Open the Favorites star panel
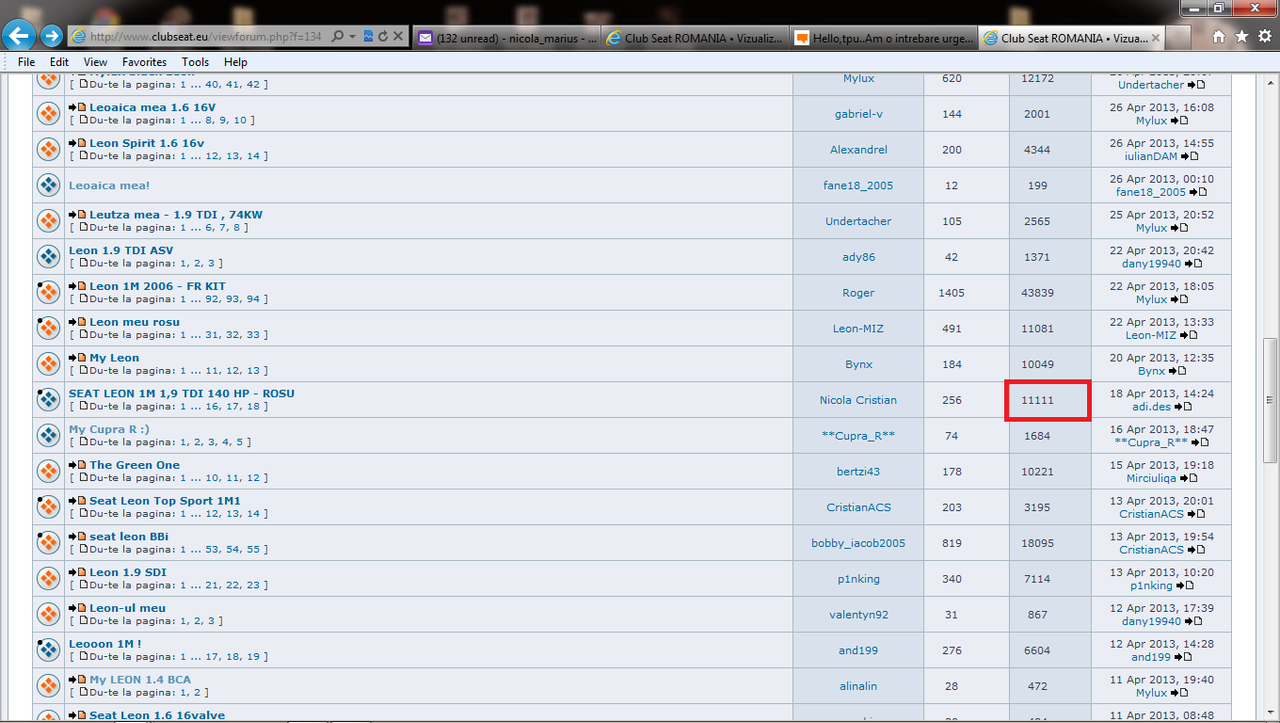This screenshot has width=1280, height=723. pyautogui.click(x=1241, y=36)
